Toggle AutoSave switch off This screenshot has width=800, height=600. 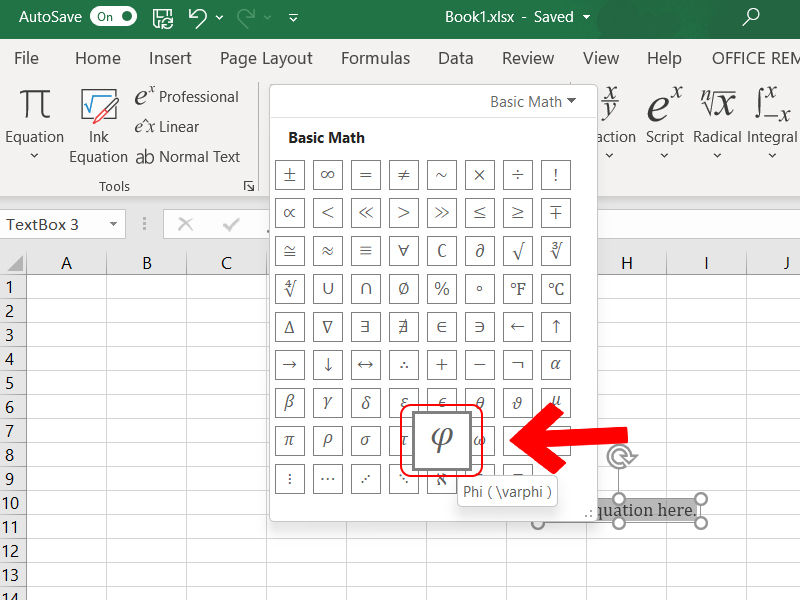click(112, 17)
